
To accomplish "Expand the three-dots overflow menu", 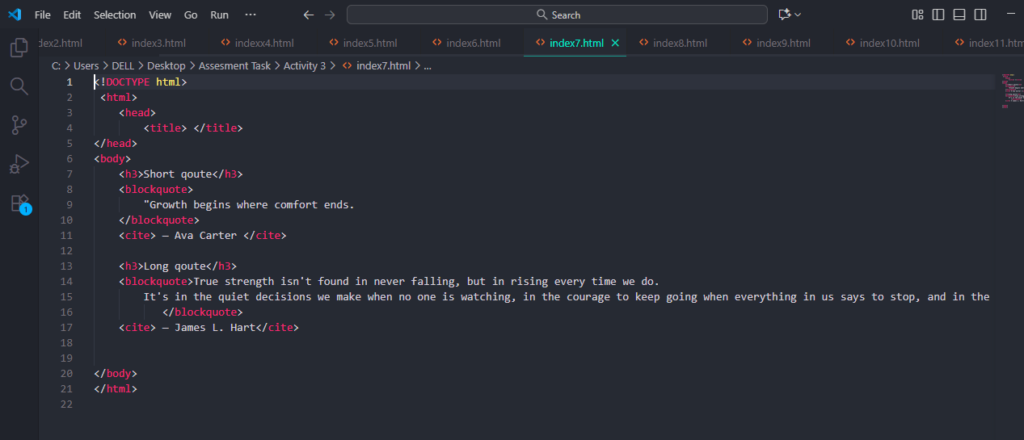I will pyautogui.click(x=250, y=15).
